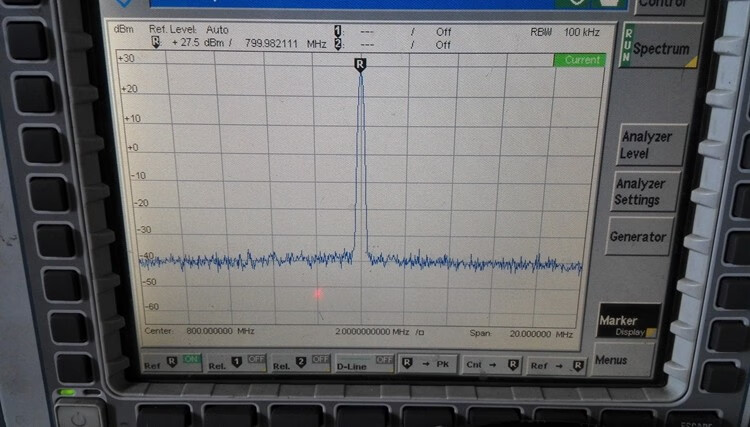Toggle the Ref R marker ON softkey
Viewport: 750px width, 427px height.
point(171,364)
